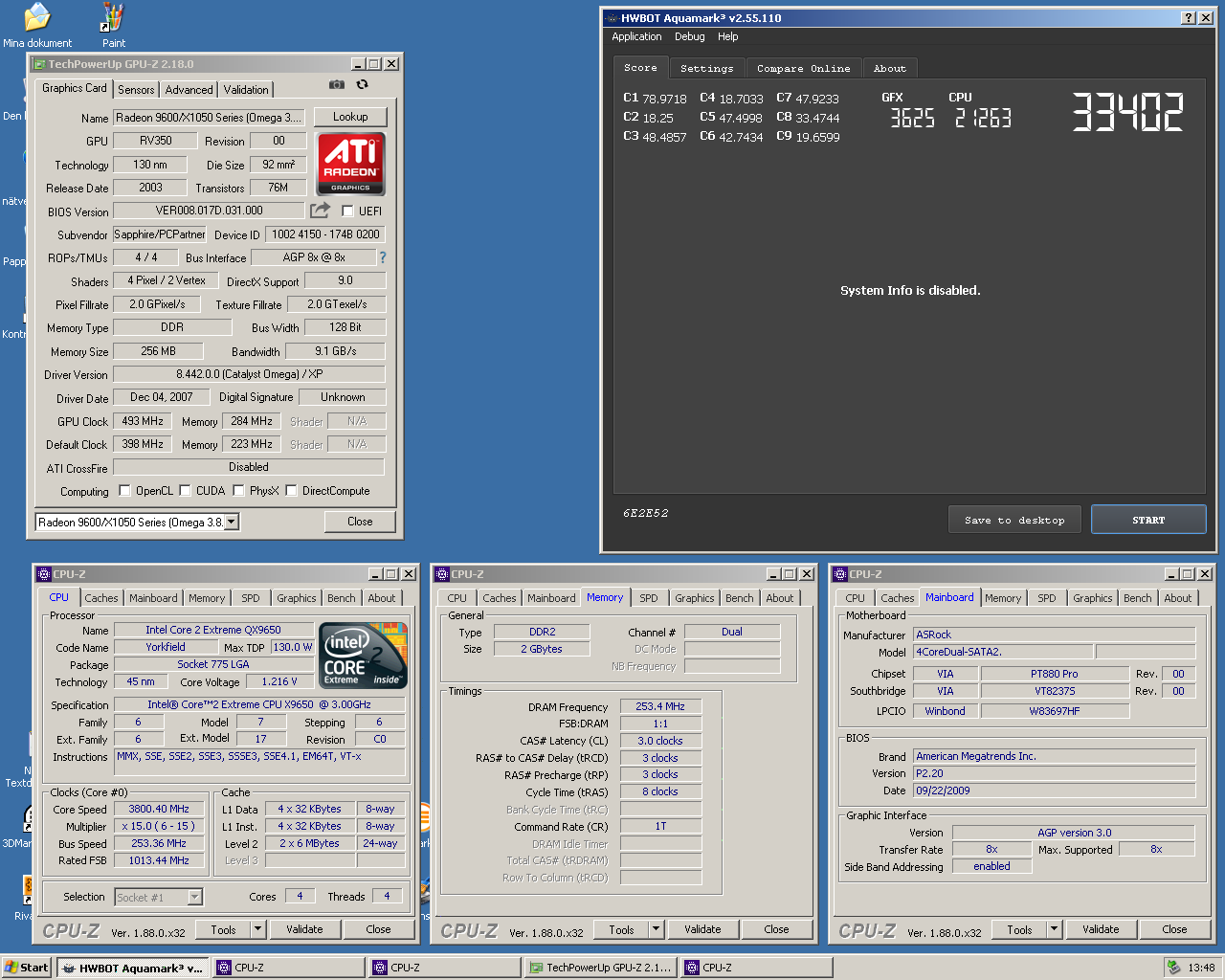Toggle the CUDA checkbox
Screen dimensions: 1225x980
click(185, 491)
